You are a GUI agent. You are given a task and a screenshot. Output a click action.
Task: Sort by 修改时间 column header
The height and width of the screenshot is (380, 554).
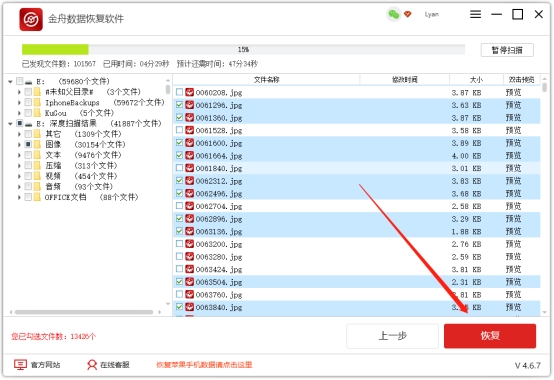(405, 80)
